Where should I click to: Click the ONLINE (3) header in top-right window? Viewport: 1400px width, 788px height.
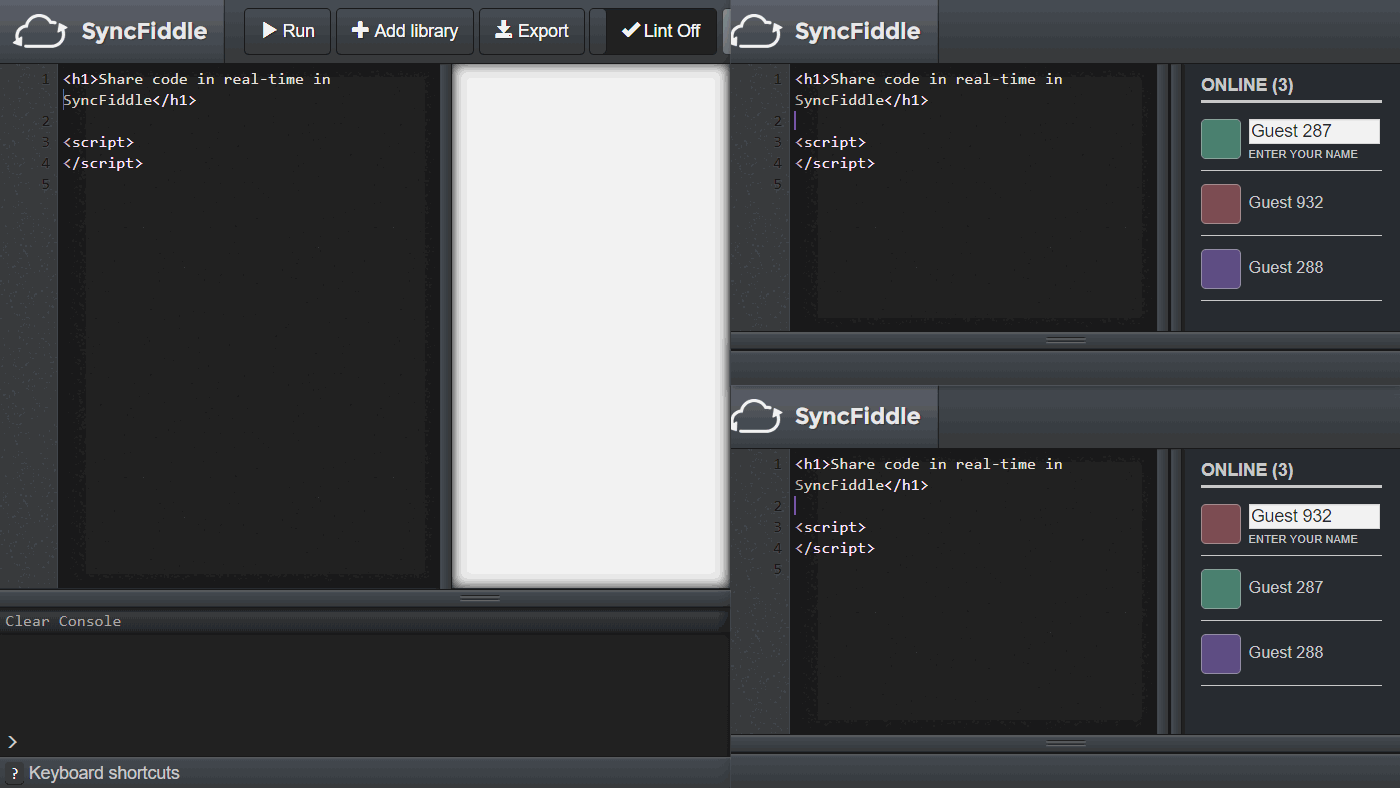(x=1247, y=85)
